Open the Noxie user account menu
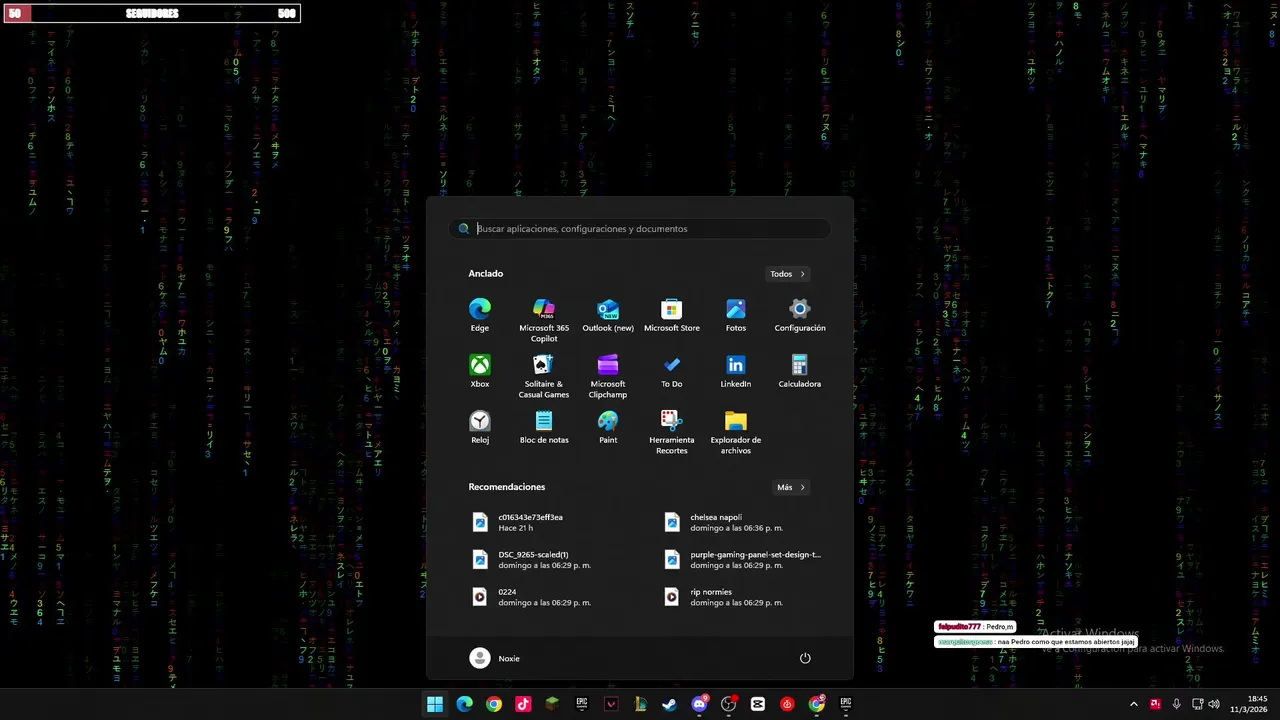This screenshot has height=720, width=1280. coord(495,658)
